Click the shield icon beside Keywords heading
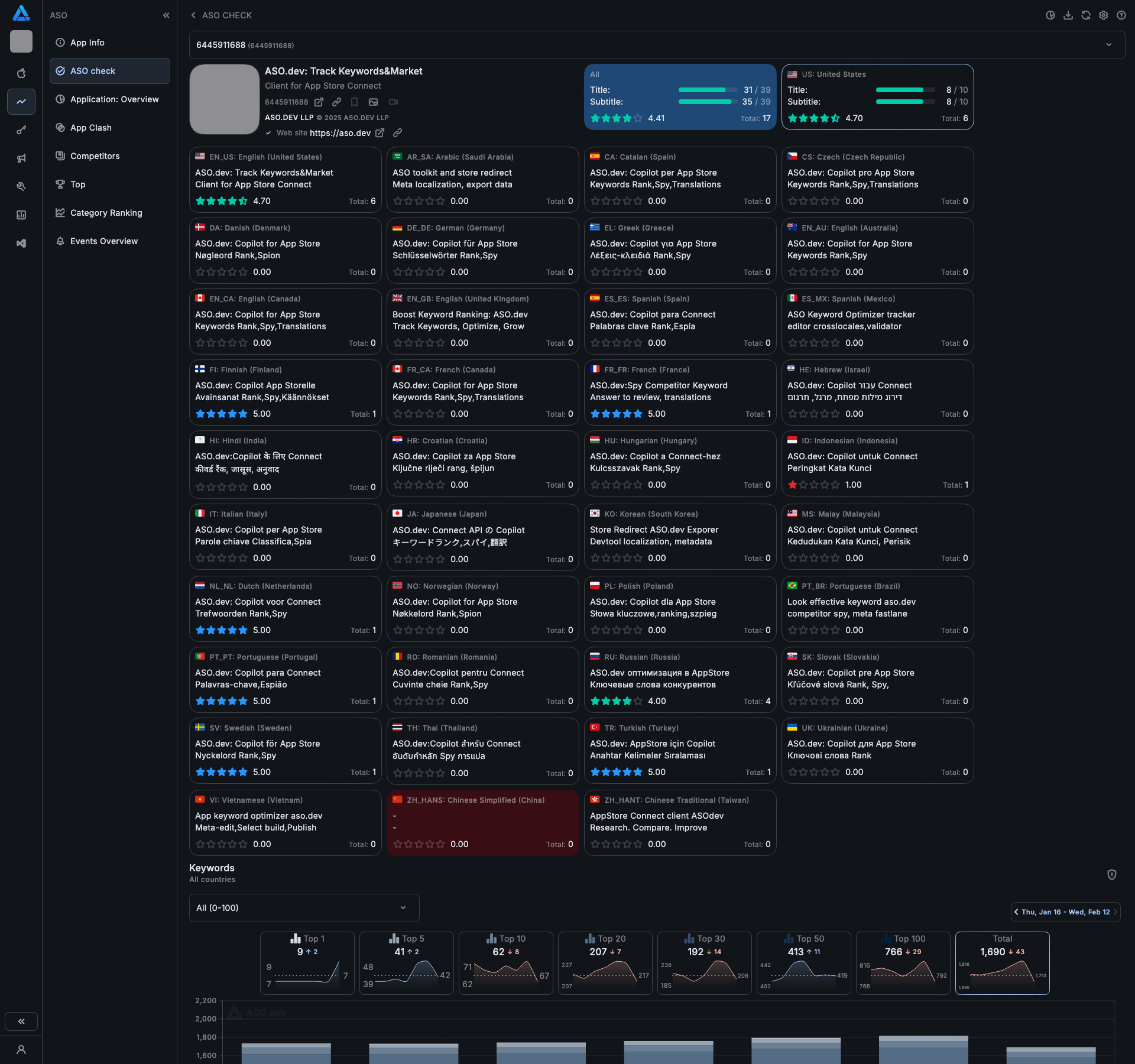1135x1064 pixels. point(1111,874)
